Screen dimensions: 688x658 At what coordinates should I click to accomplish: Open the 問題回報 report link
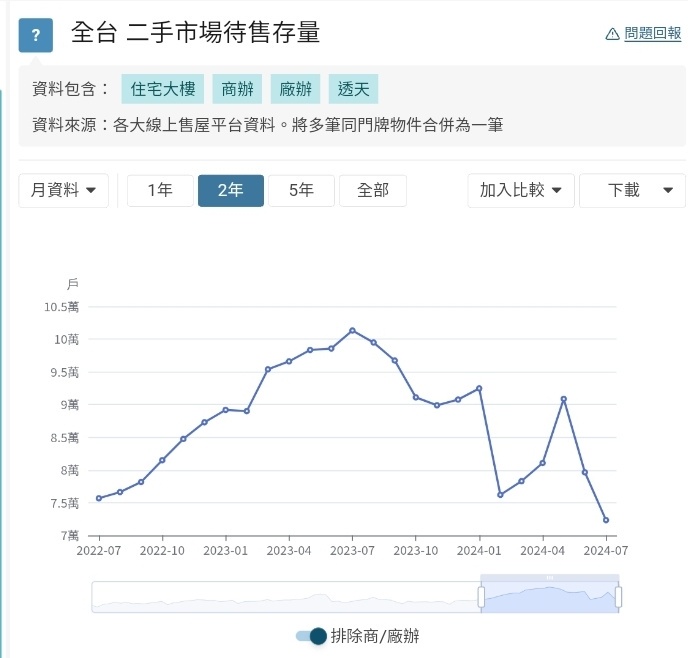point(652,34)
